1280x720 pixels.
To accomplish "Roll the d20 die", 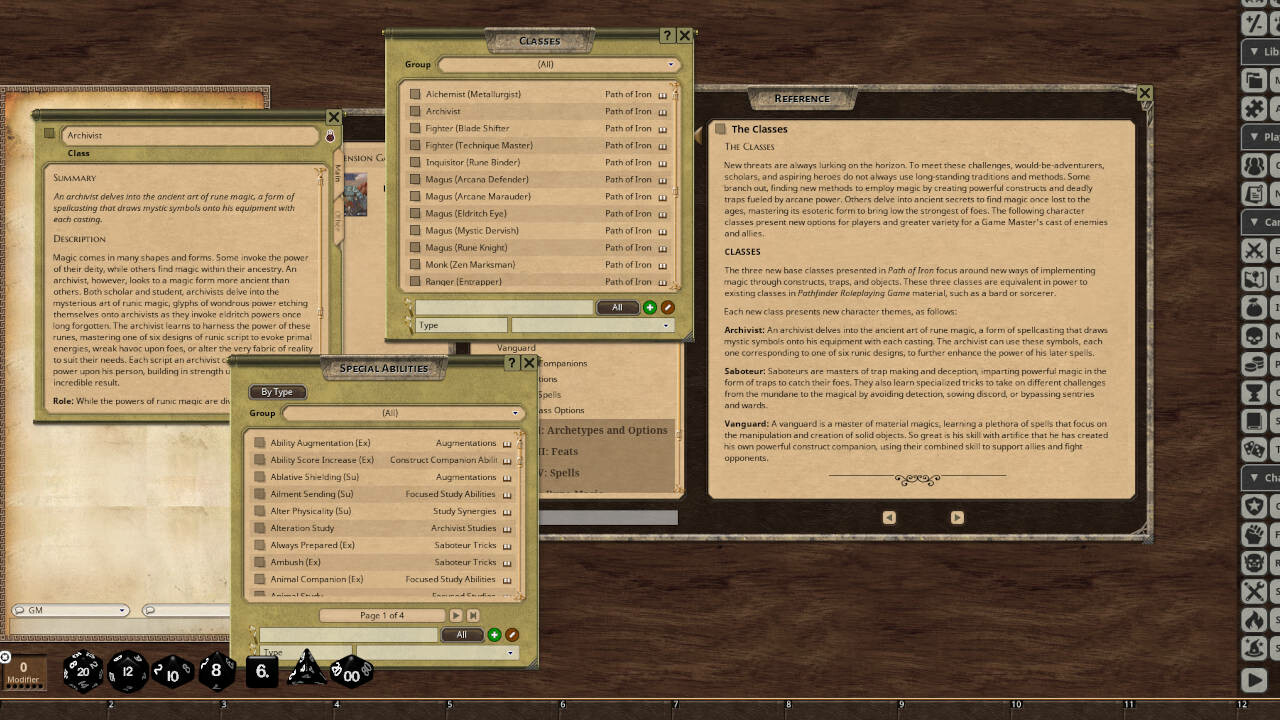I will click(x=83, y=672).
